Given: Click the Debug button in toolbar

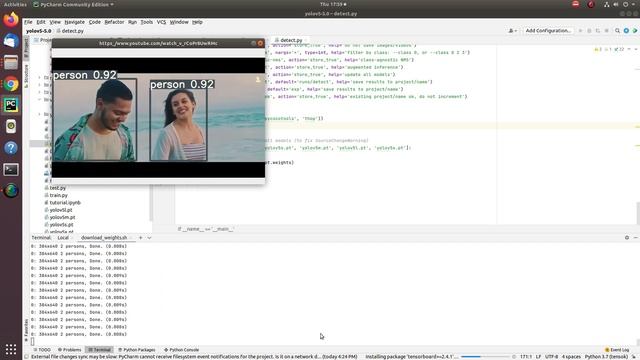Looking at the screenshot, I should [x=589, y=31].
